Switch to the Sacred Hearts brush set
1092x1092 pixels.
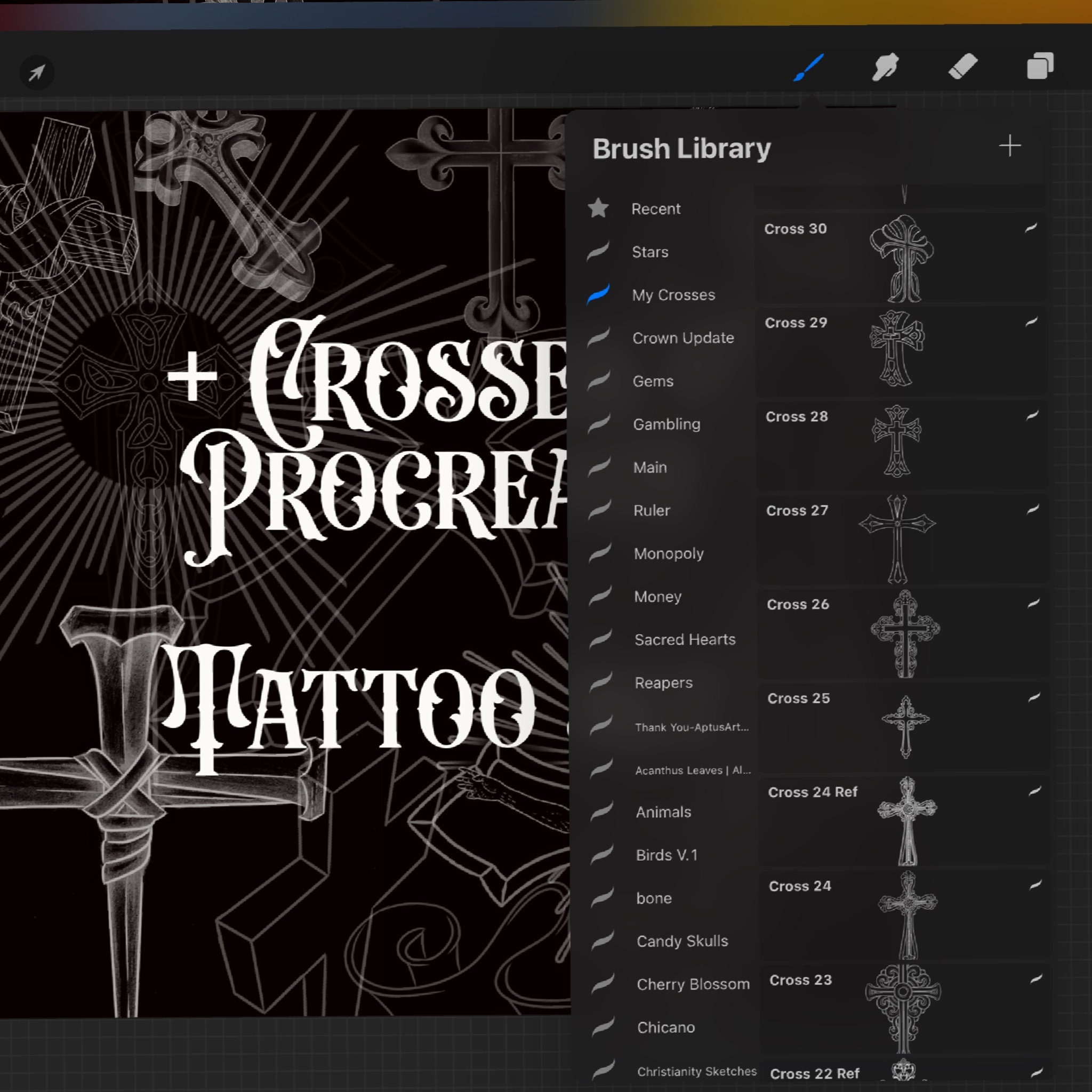(x=685, y=639)
